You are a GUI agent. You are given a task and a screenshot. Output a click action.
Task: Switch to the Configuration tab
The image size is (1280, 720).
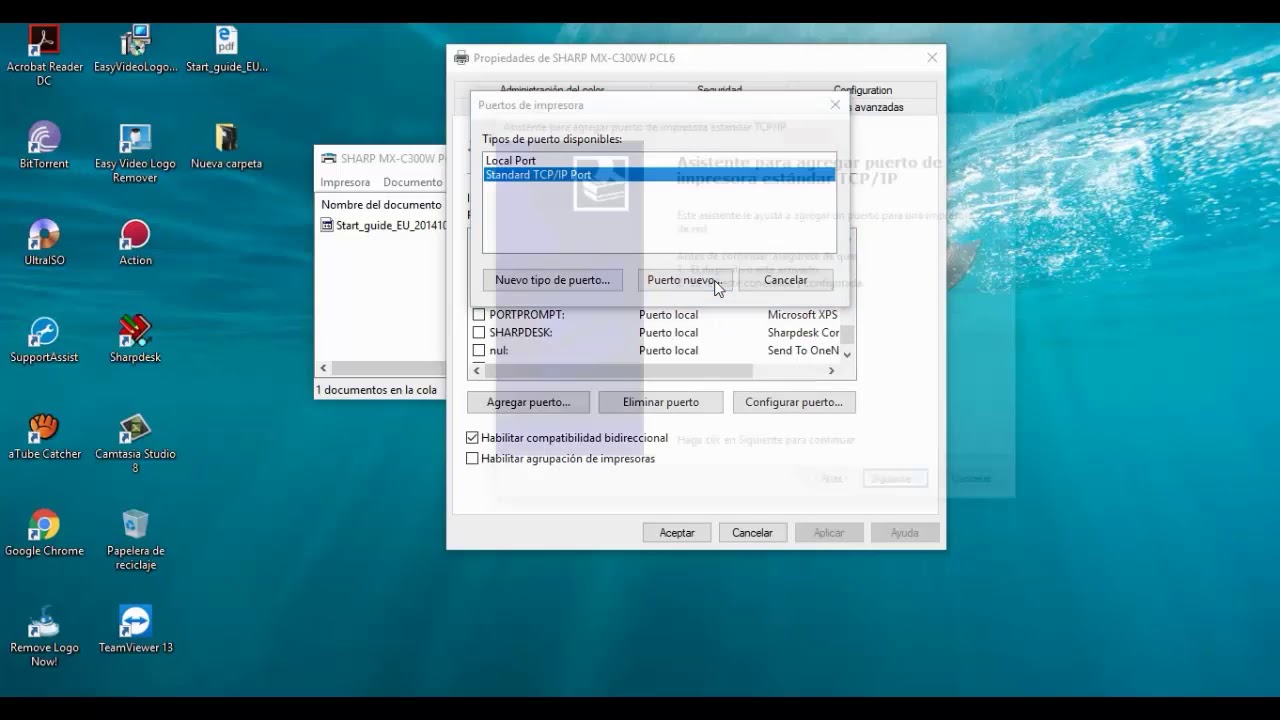(863, 90)
